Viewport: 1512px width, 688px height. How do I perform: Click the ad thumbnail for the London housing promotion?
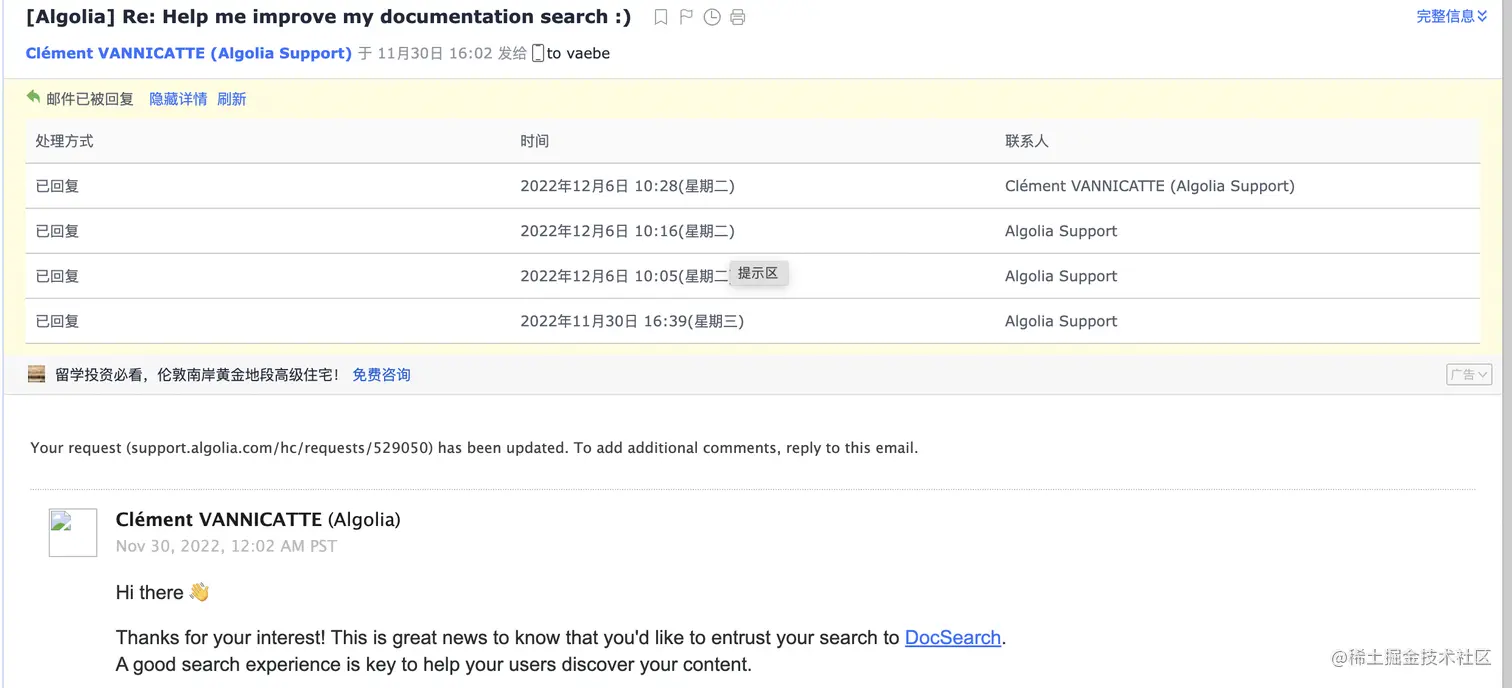[36, 374]
